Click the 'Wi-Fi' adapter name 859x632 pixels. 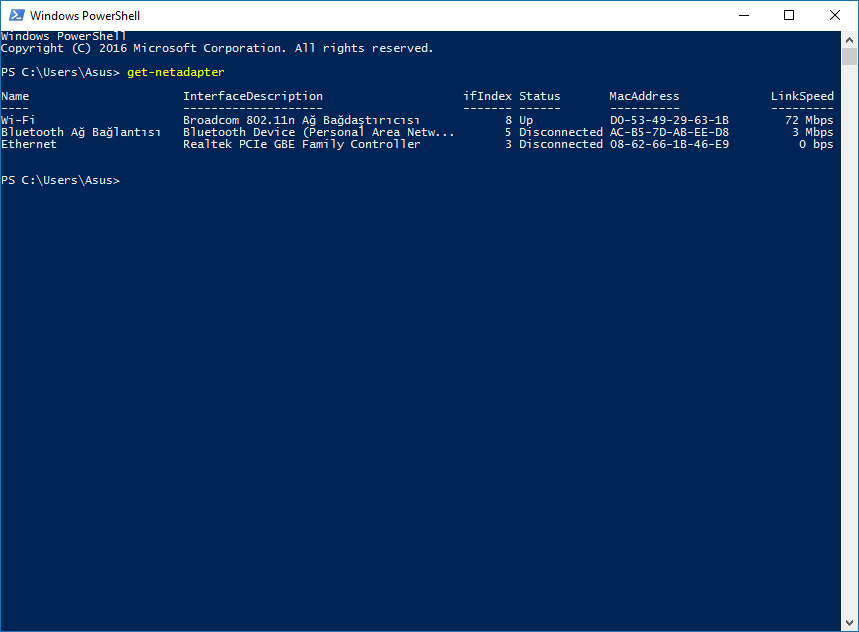18,120
